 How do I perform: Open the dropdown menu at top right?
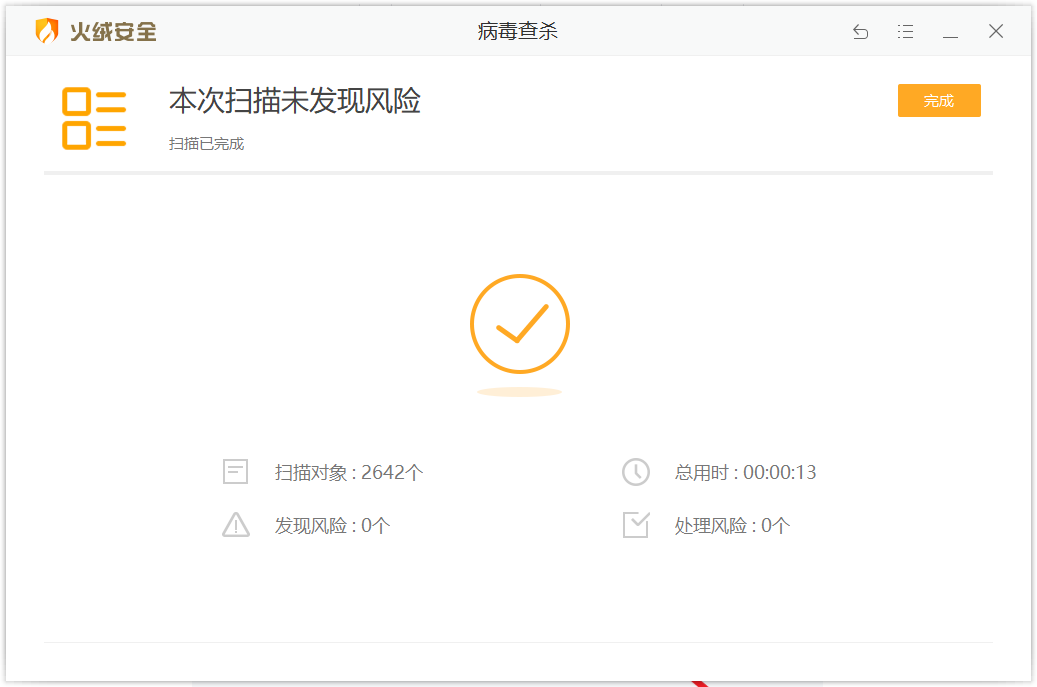coord(905,31)
